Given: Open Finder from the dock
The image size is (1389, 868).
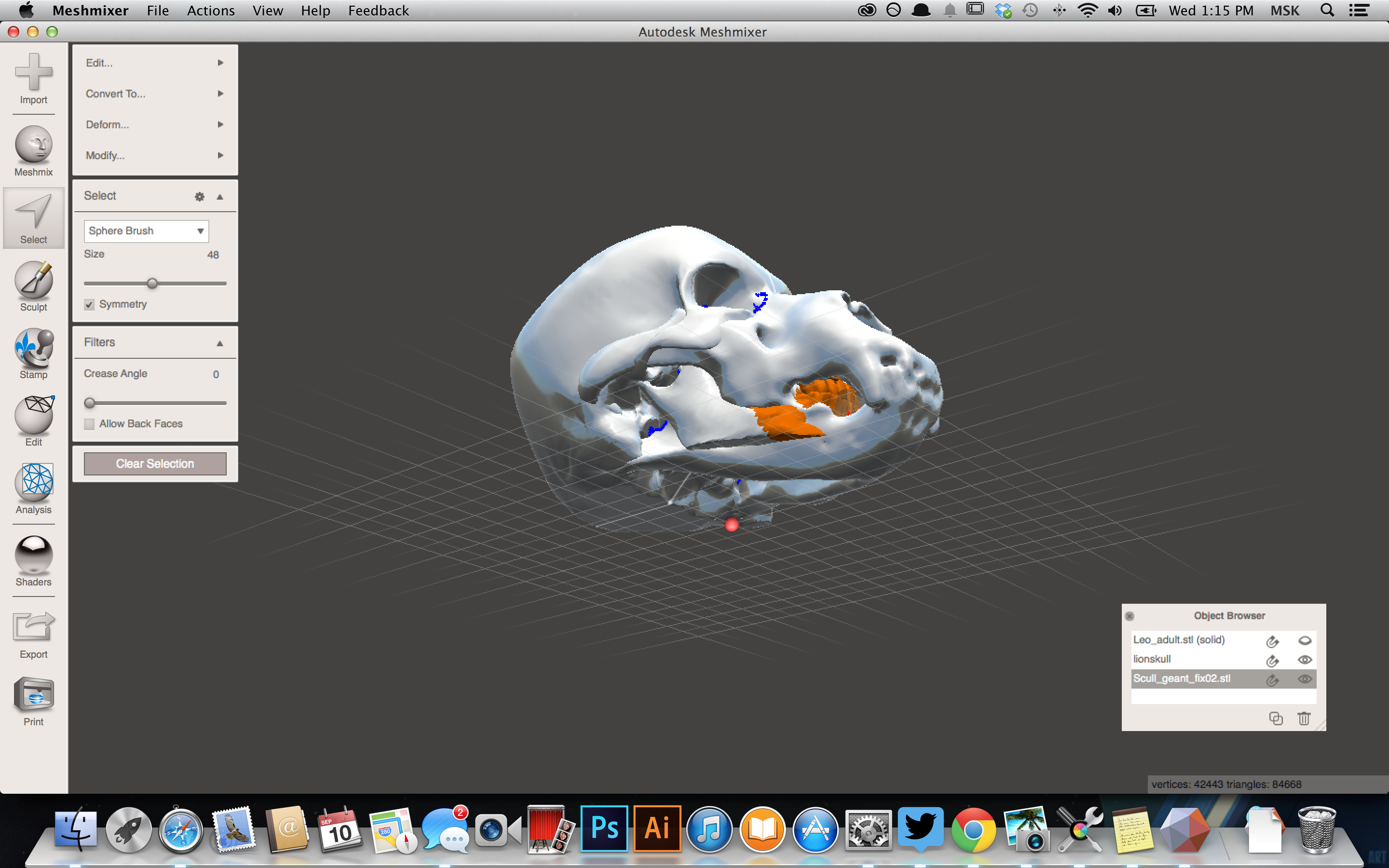Looking at the screenshot, I should tap(76, 829).
